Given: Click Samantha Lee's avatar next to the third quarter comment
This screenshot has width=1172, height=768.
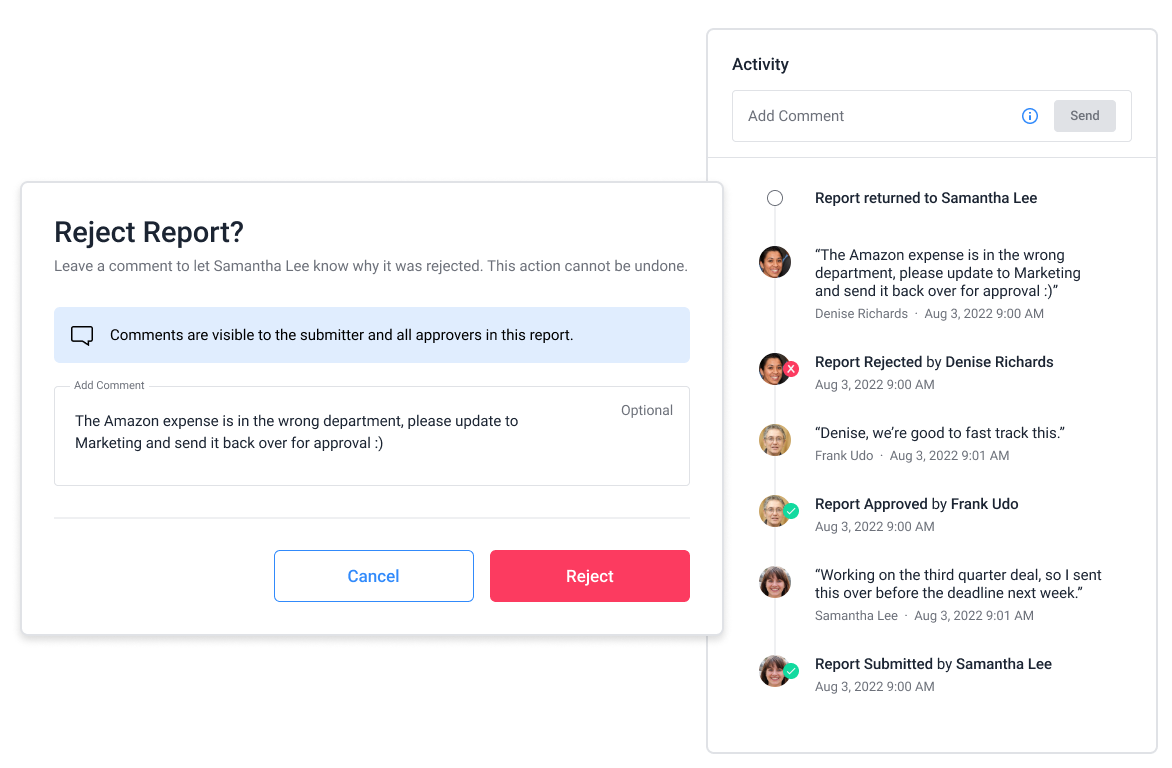Looking at the screenshot, I should tap(775, 582).
